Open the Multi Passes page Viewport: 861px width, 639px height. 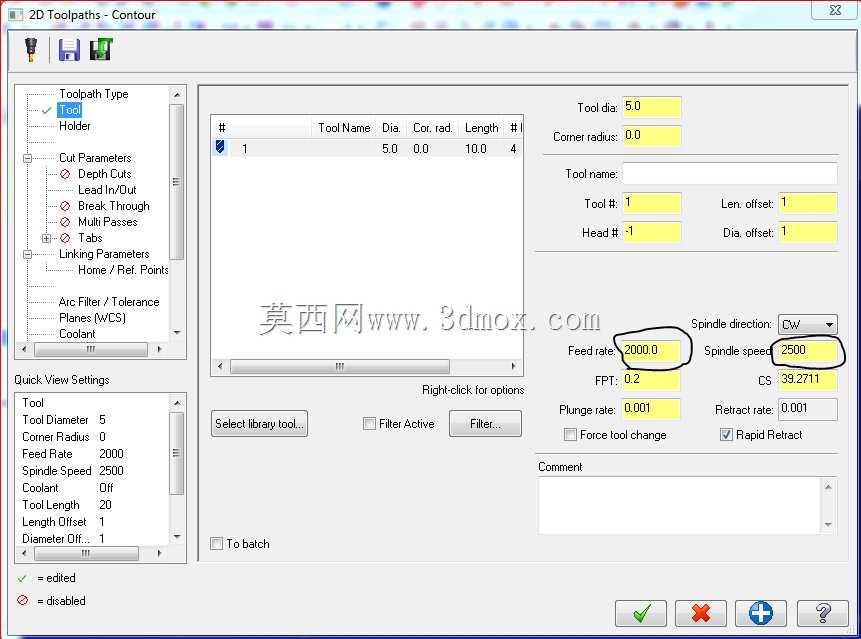point(108,222)
